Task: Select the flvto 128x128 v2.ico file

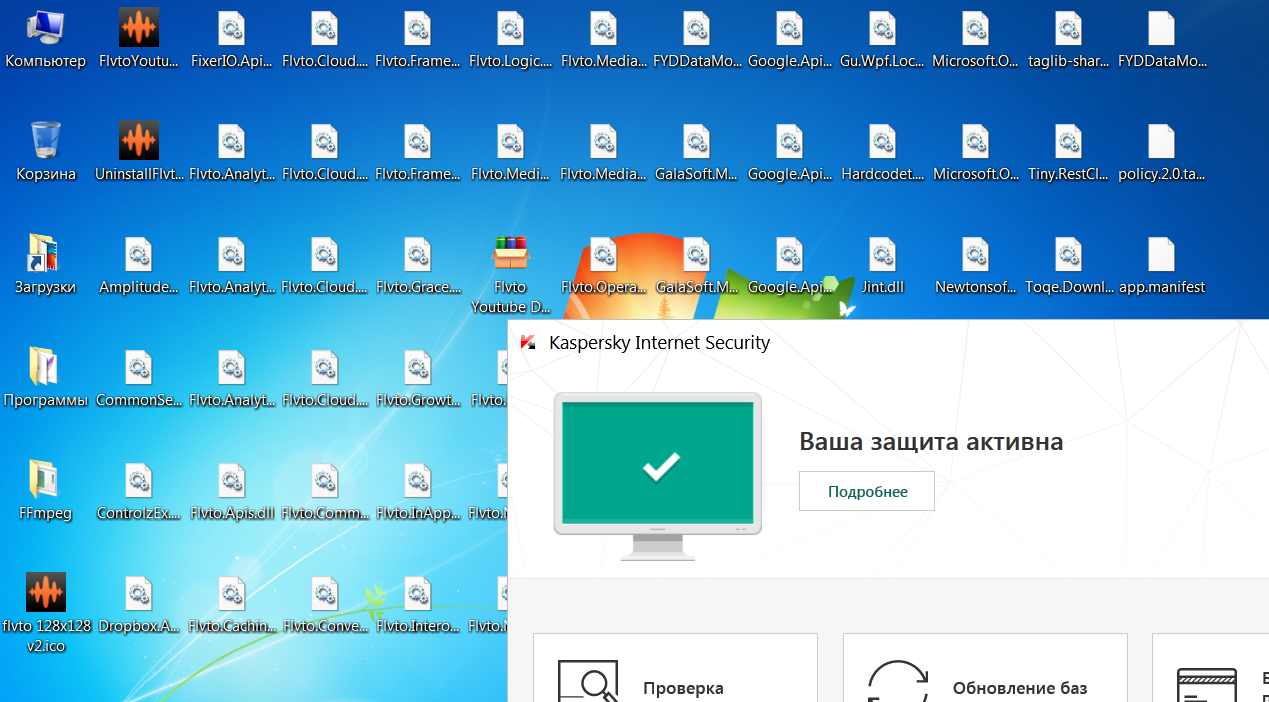Action: (46, 613)
